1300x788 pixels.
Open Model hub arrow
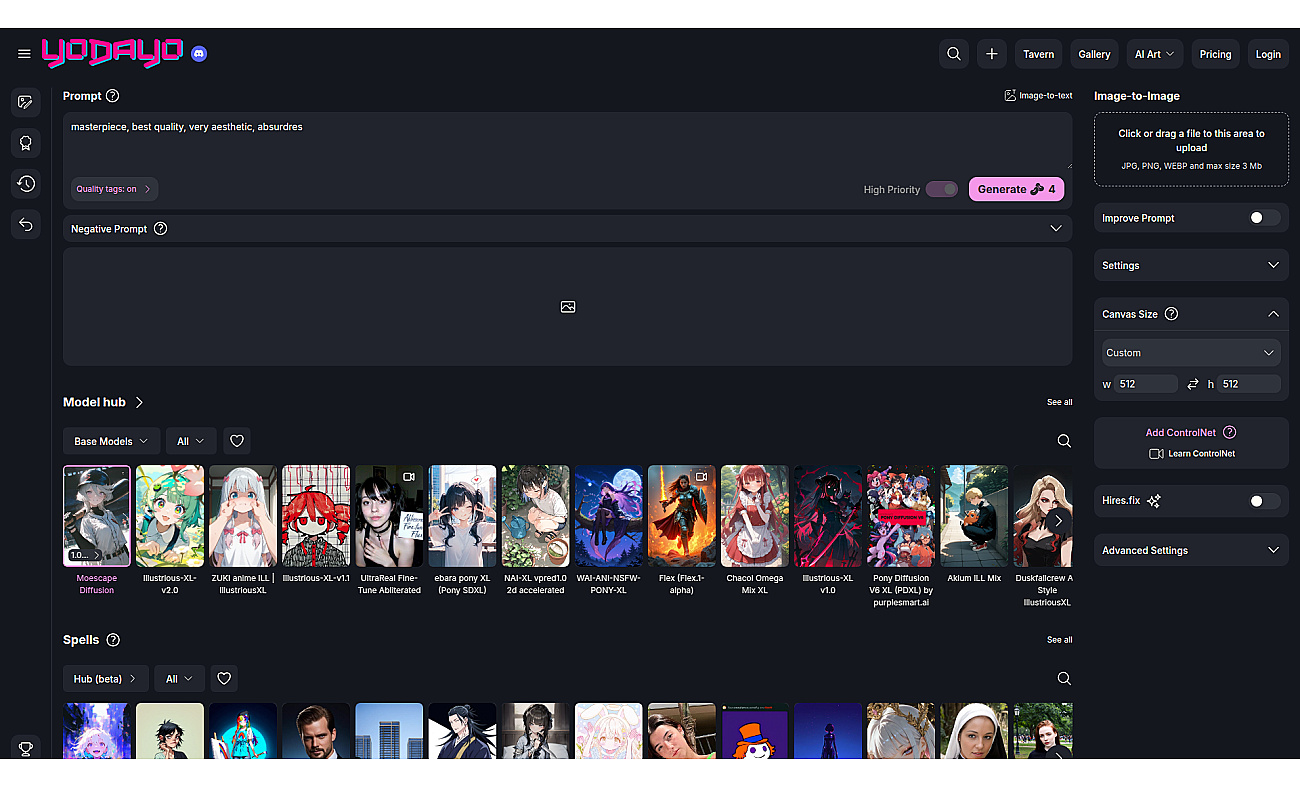pos(139,402)
